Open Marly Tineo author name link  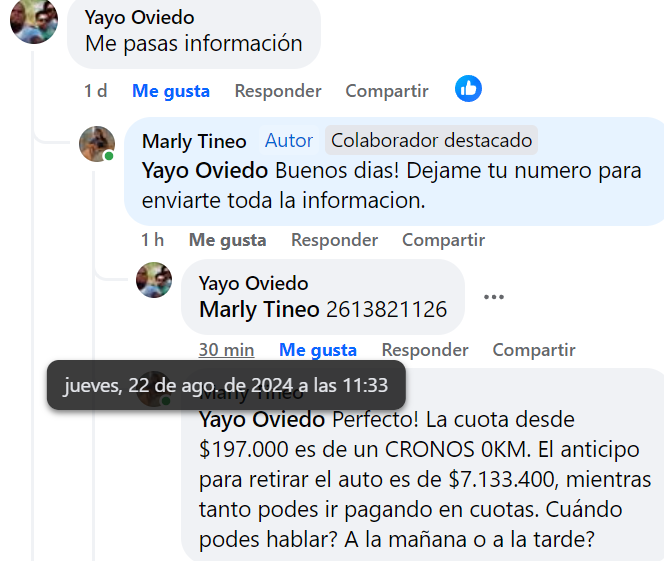194,141
